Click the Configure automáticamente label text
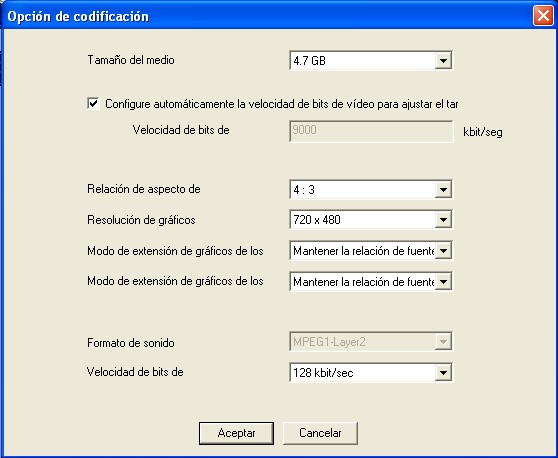558x458 pixels. point(281,104)
